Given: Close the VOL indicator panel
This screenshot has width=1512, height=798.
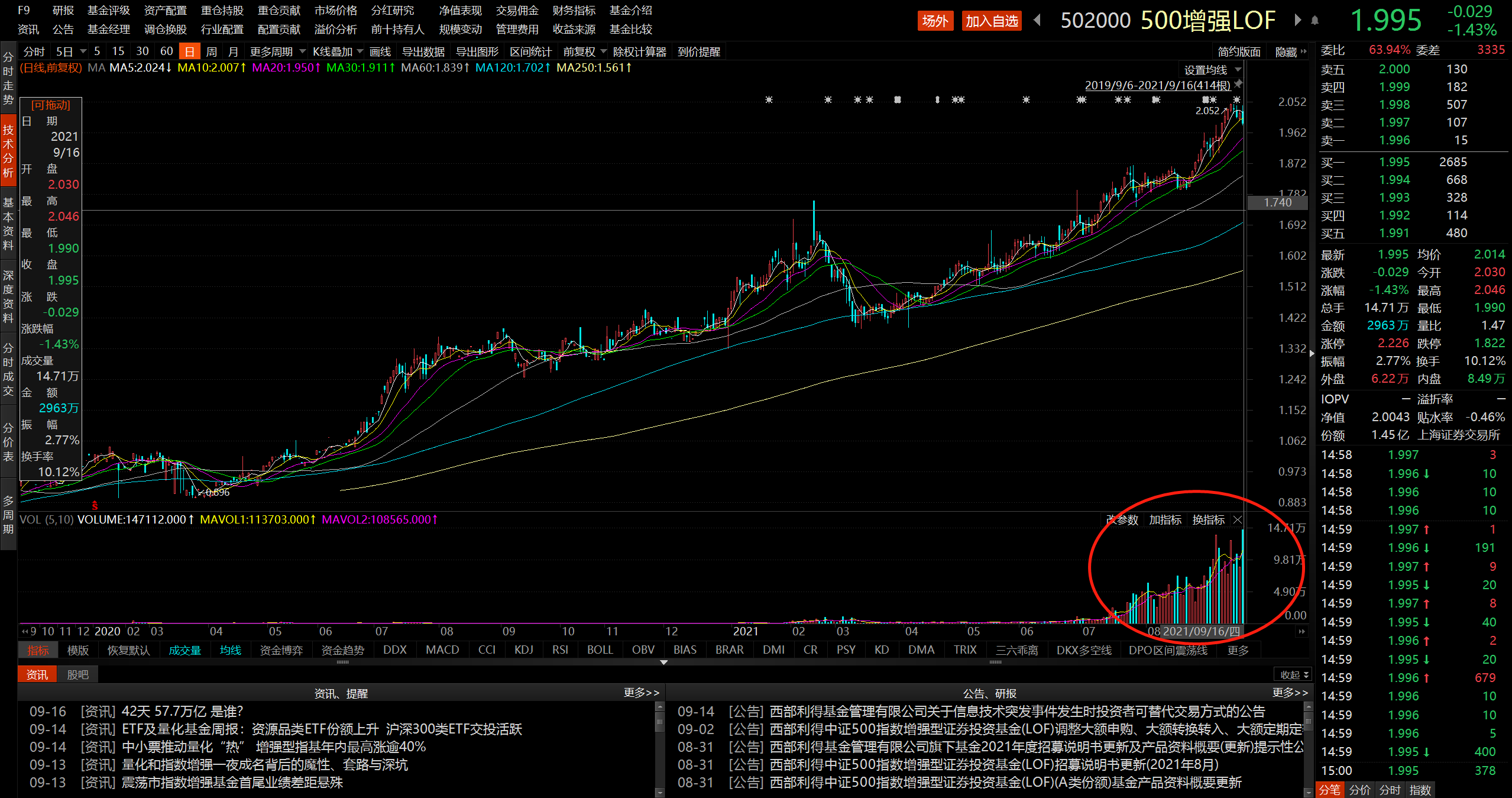Looking at the screenshot, I should click(x=1238, y=519).
